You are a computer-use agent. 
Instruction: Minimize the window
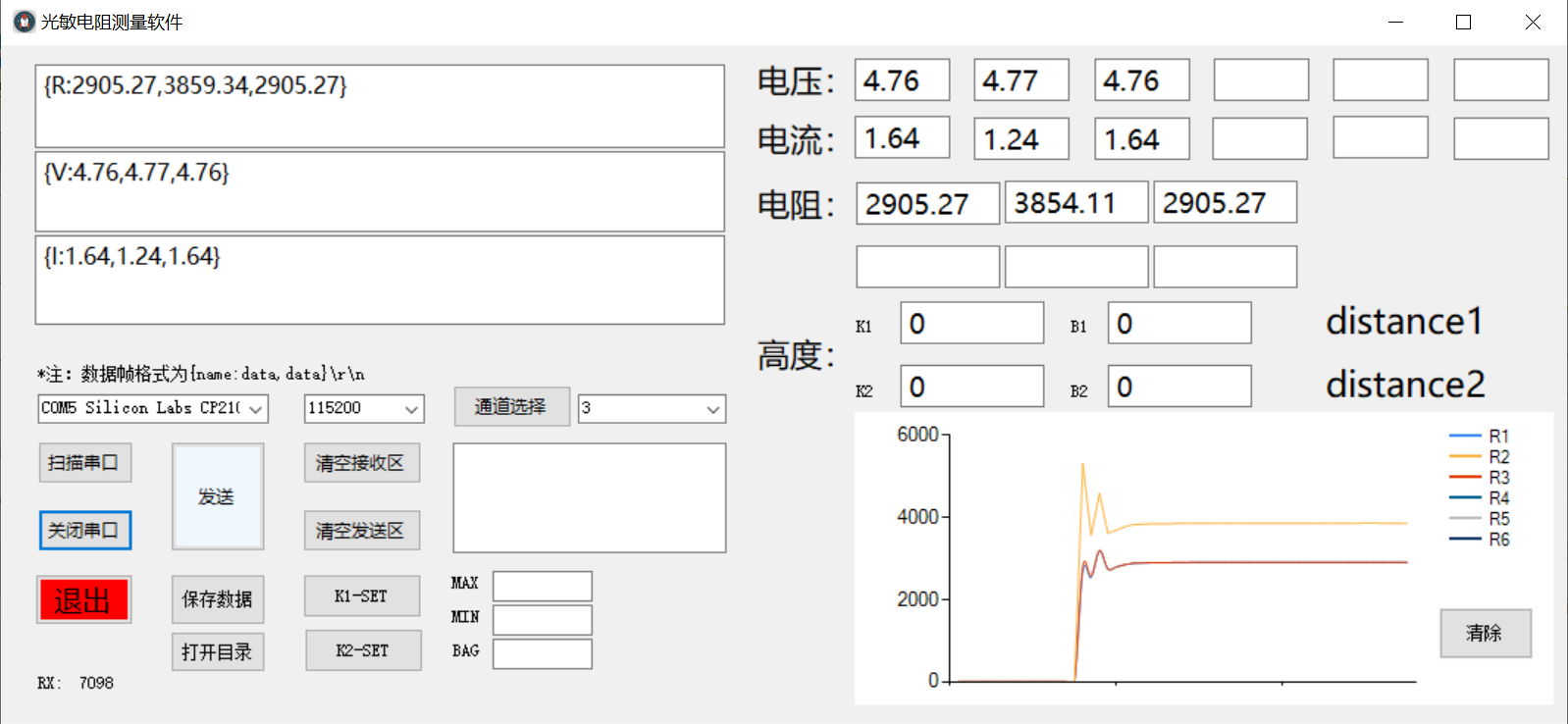pos(1396,22)
